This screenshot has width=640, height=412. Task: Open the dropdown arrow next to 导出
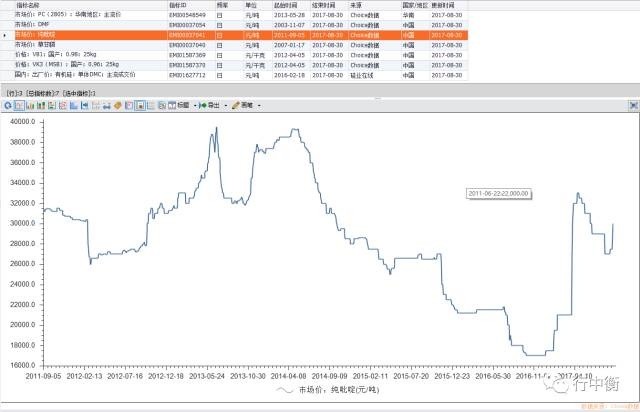226,106
